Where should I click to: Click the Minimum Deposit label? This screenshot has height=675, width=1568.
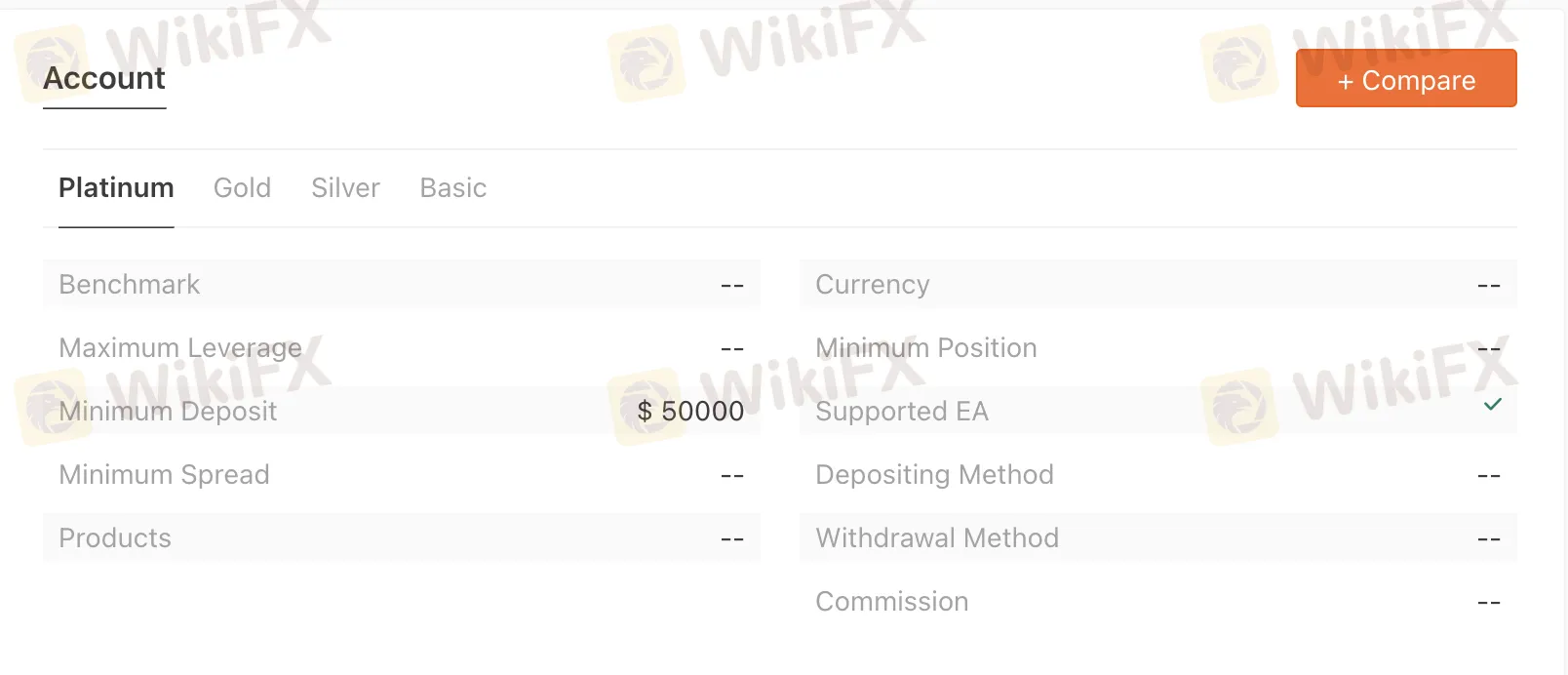168,412
